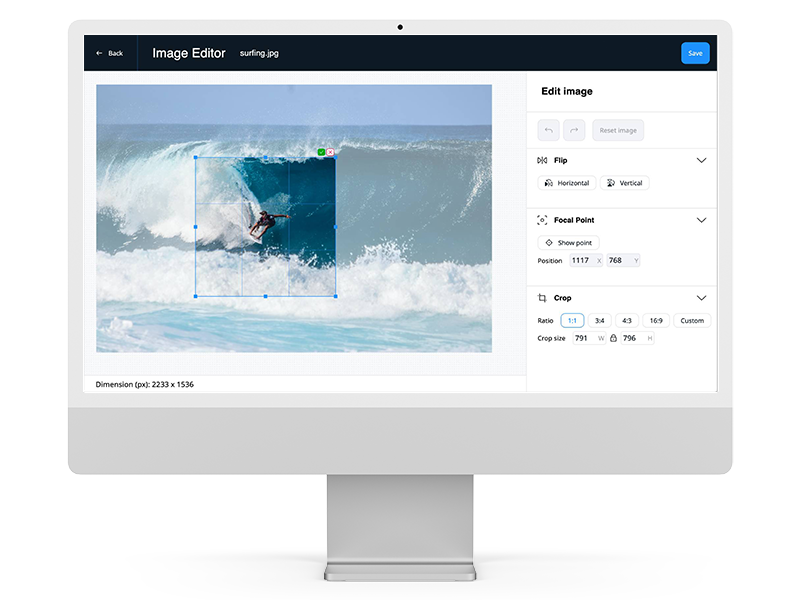The image size is (800, 600).
Task: Cancel crop with red X icon
Action: click(x=330, y=152)
